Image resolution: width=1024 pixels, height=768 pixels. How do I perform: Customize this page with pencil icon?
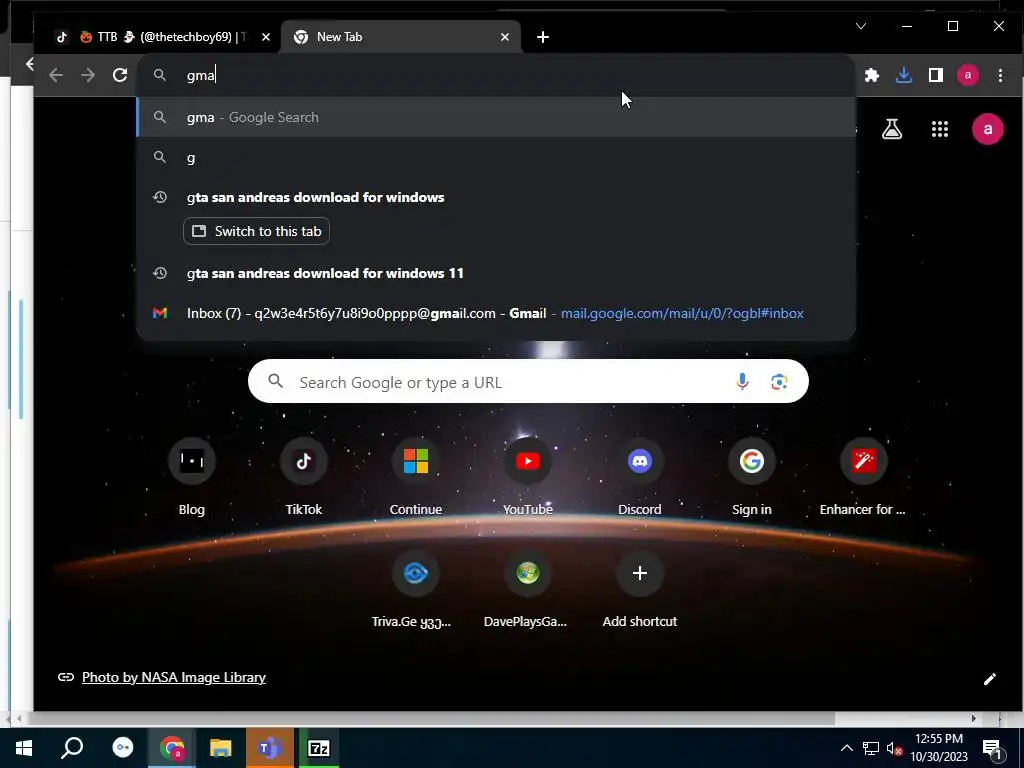point(989,679)
